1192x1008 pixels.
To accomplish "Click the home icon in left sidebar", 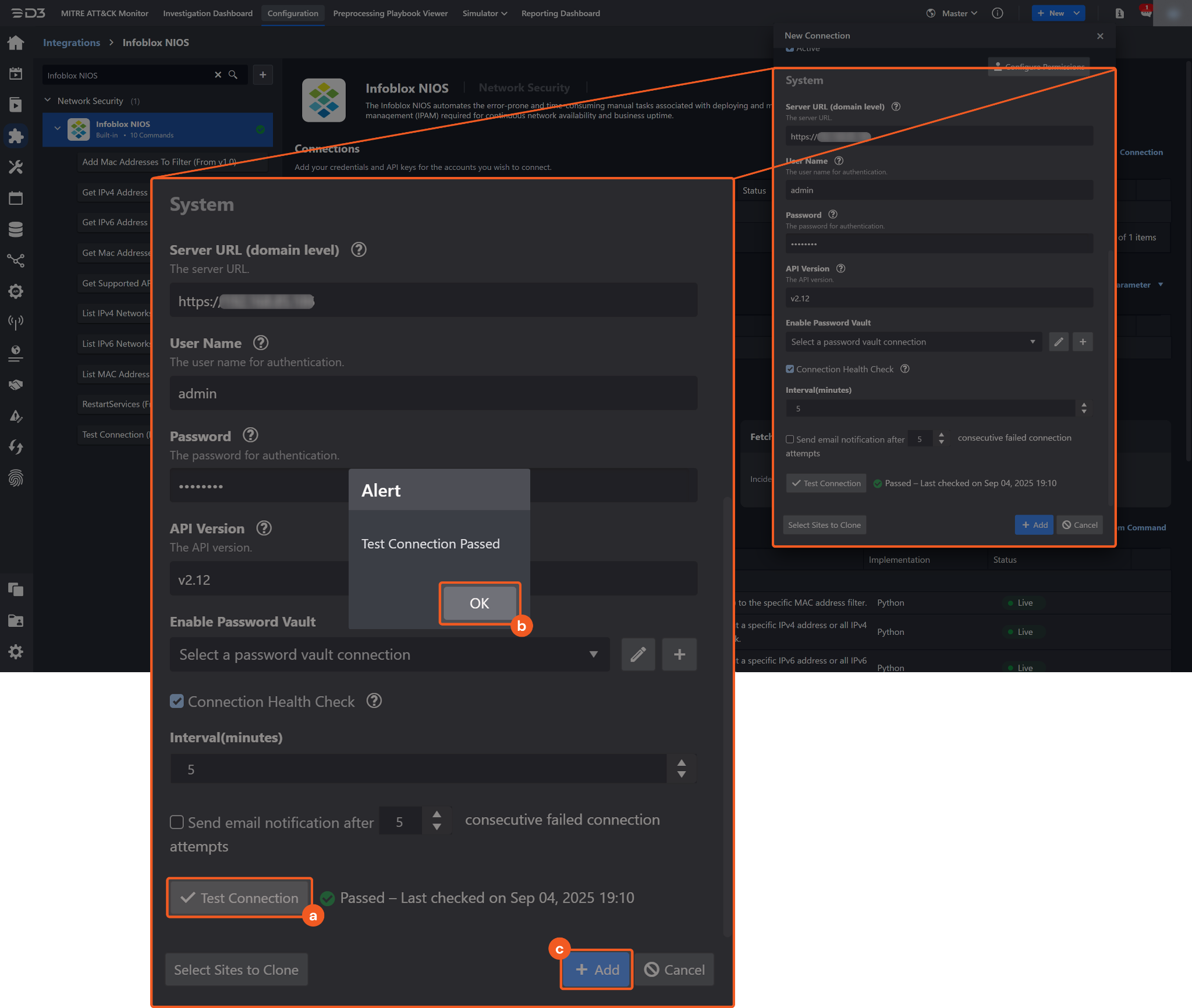I will pos(16,42).
